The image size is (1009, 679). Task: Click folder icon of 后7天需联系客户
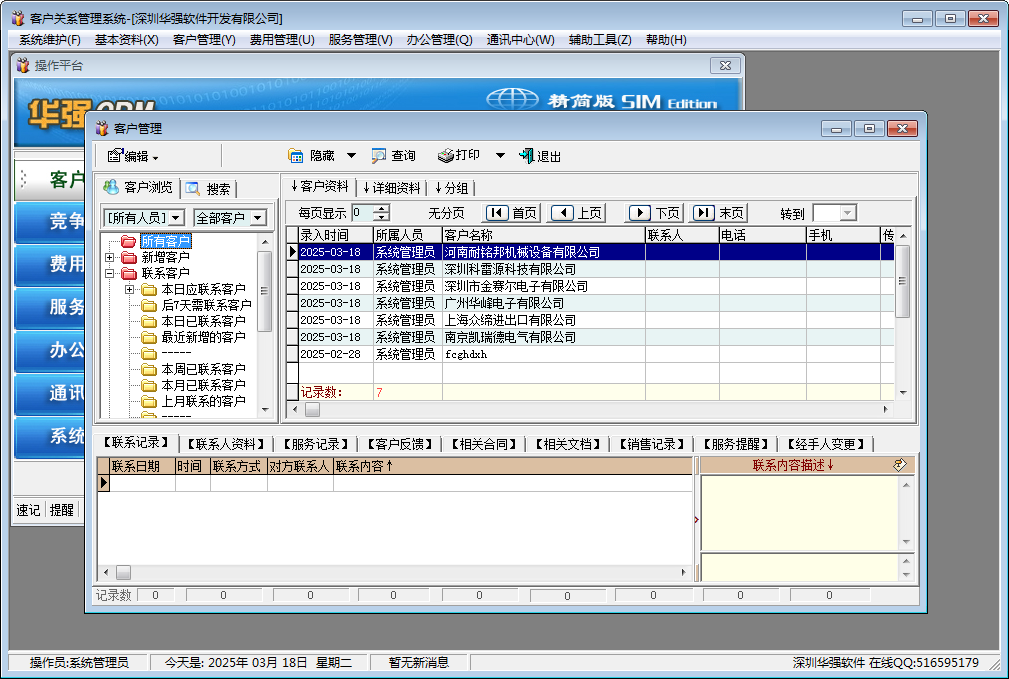[149, 305]
